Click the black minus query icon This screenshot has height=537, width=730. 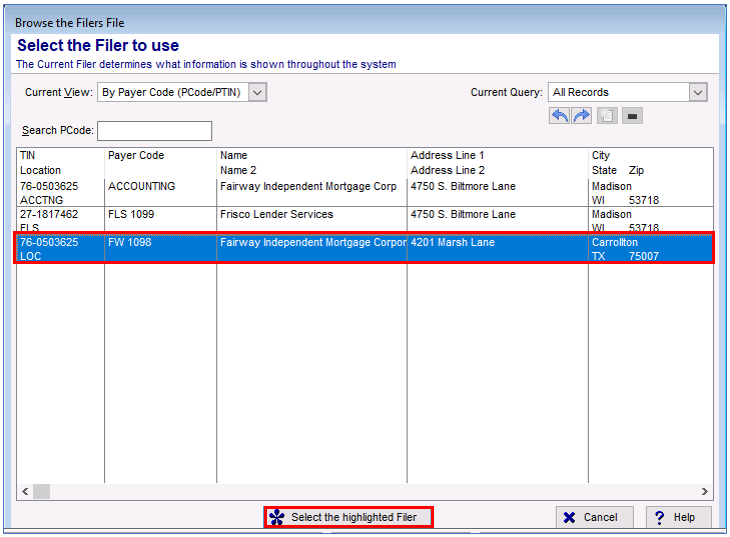tap(632, 116)
